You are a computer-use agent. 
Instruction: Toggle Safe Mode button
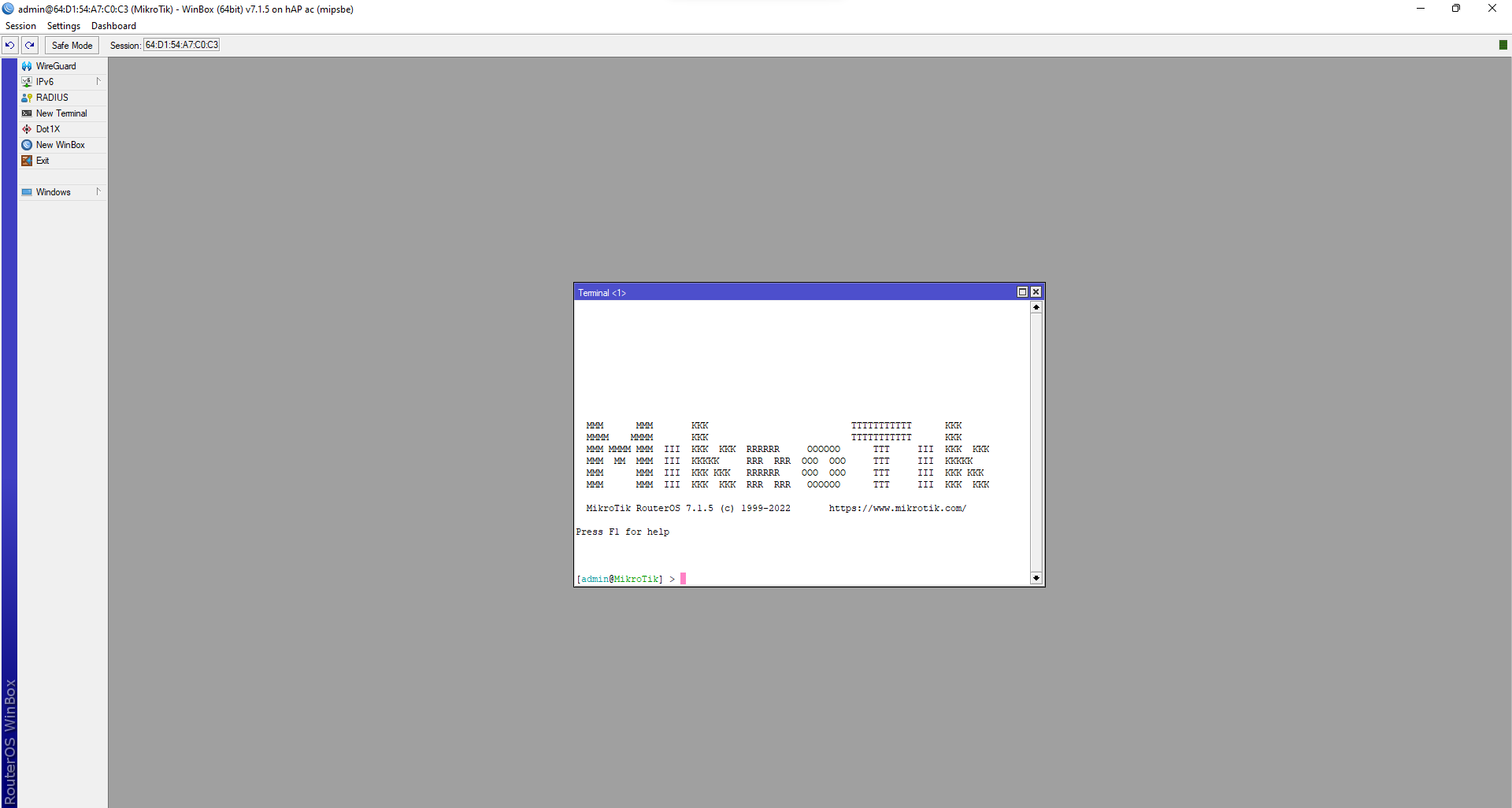72,45
